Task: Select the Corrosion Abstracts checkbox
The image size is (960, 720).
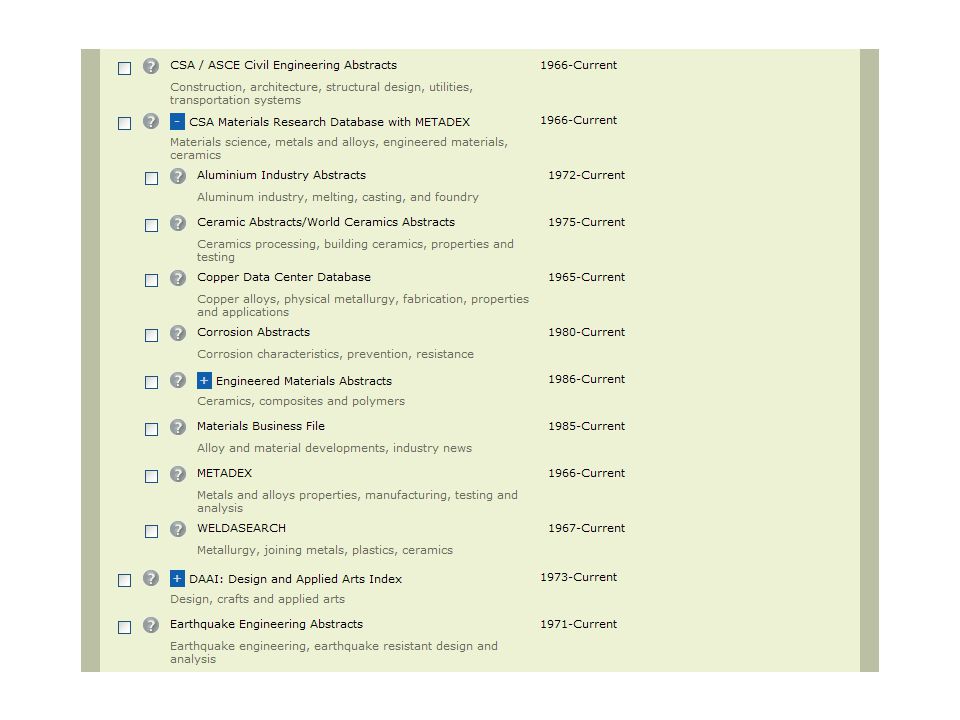Action: [x=151, y=336]
